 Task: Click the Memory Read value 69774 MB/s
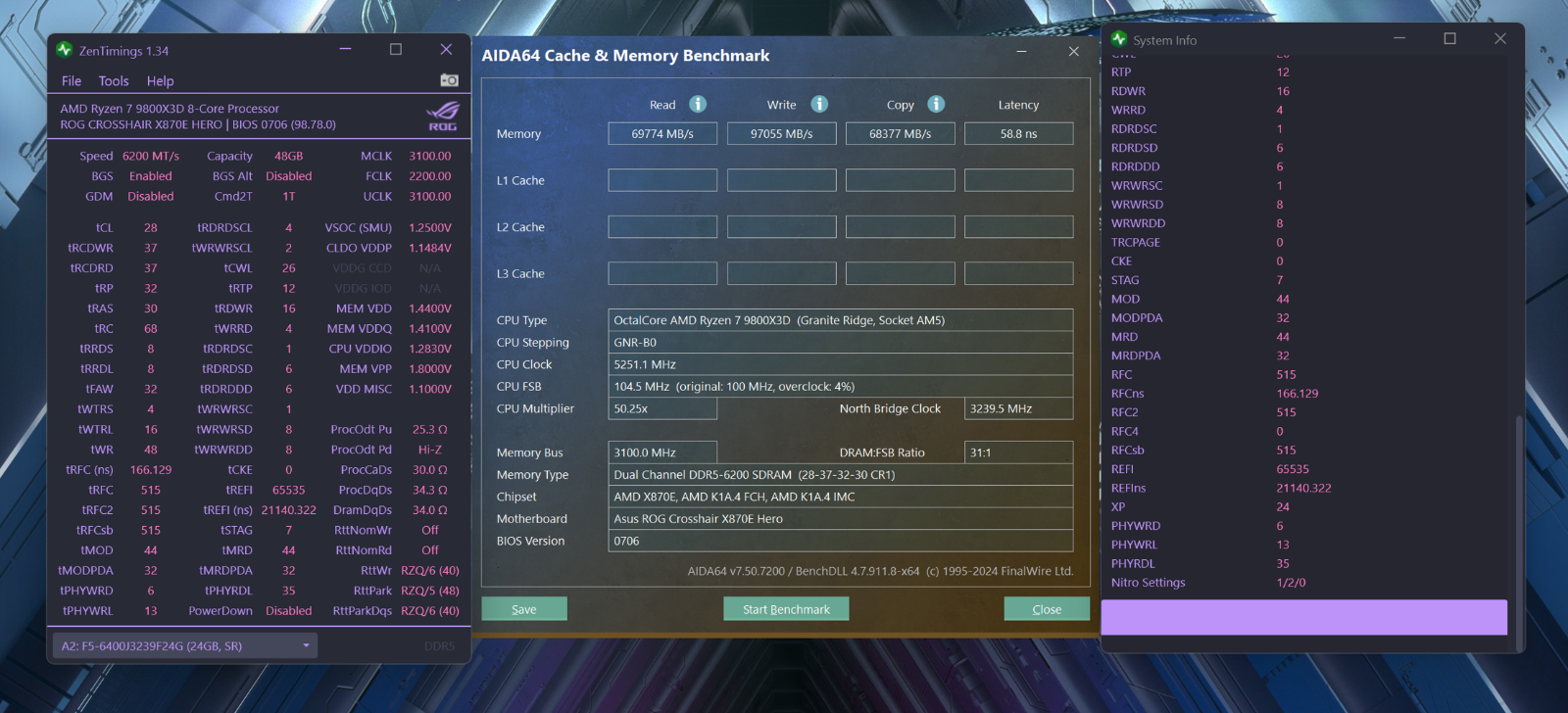(662, 134)
